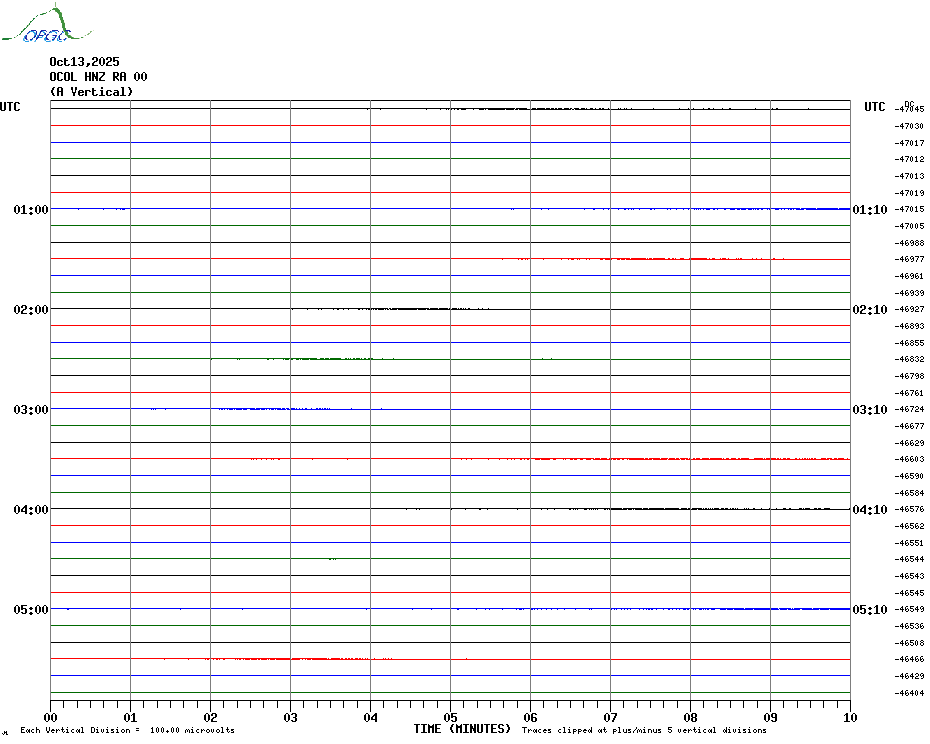Image resolution: width=930 pixels, height=744 pixels.
Task: Click the UTC label at top right
Action: 875,107
